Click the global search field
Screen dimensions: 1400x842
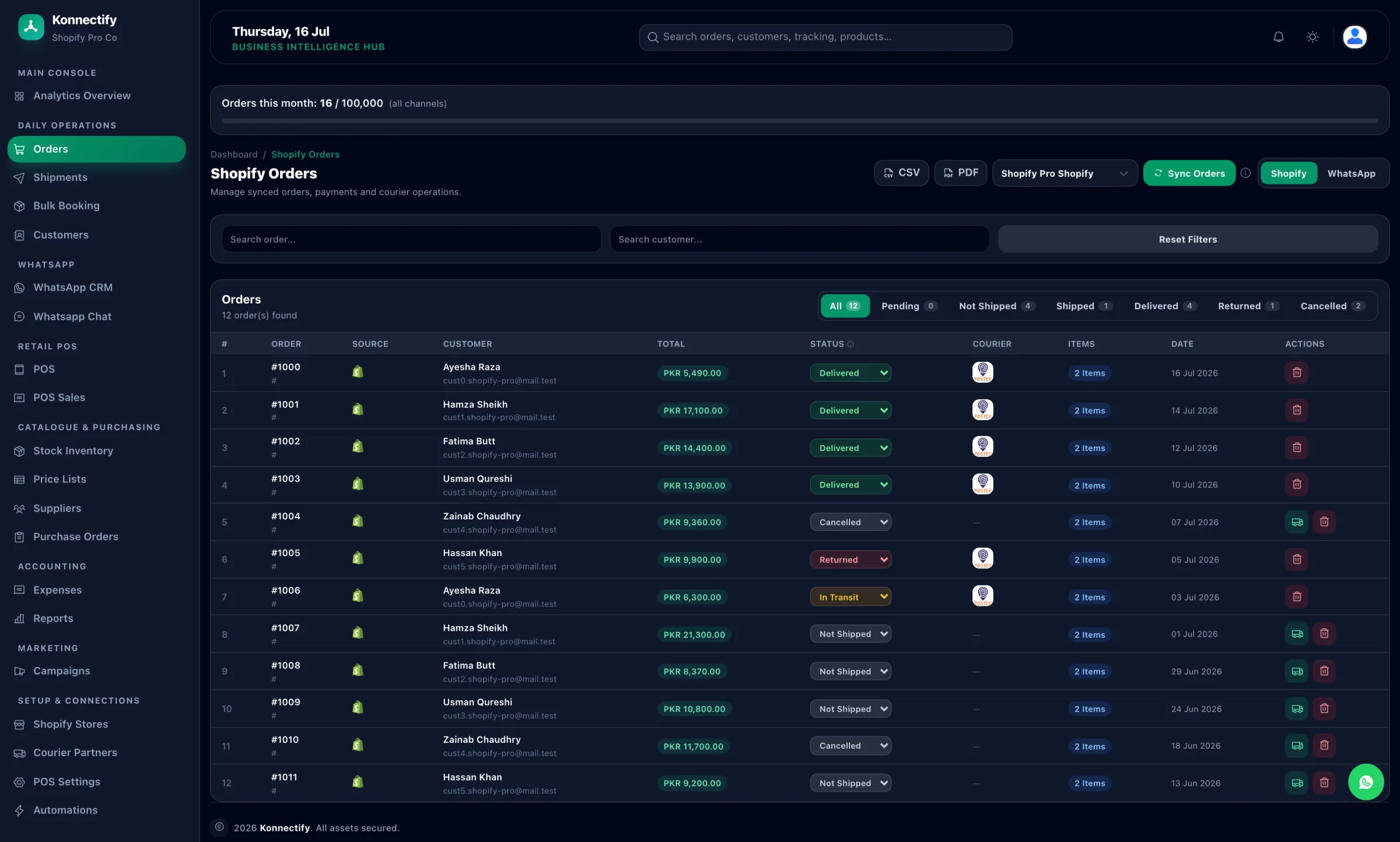click(x=825, y=37)
